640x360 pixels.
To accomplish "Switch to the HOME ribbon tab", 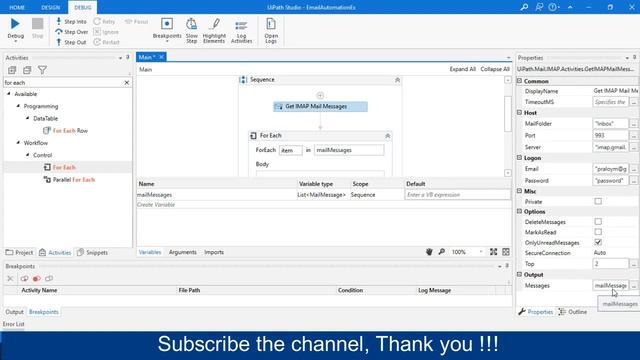I will (x=17, y=7).
